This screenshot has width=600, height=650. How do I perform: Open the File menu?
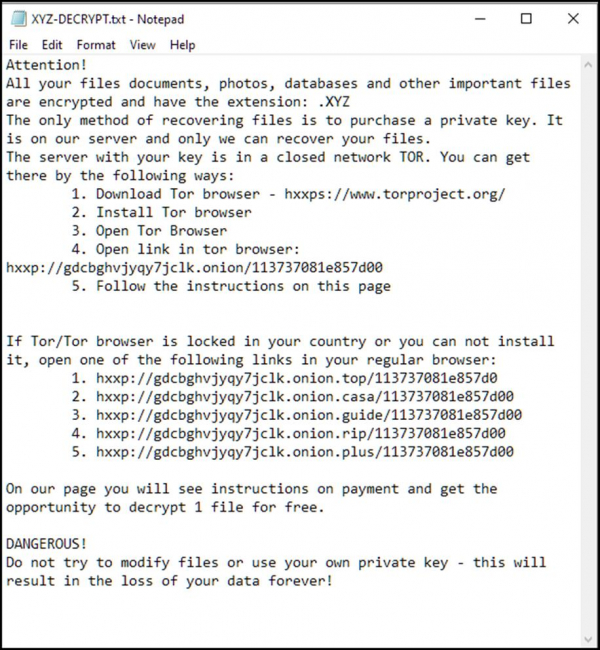18,45
